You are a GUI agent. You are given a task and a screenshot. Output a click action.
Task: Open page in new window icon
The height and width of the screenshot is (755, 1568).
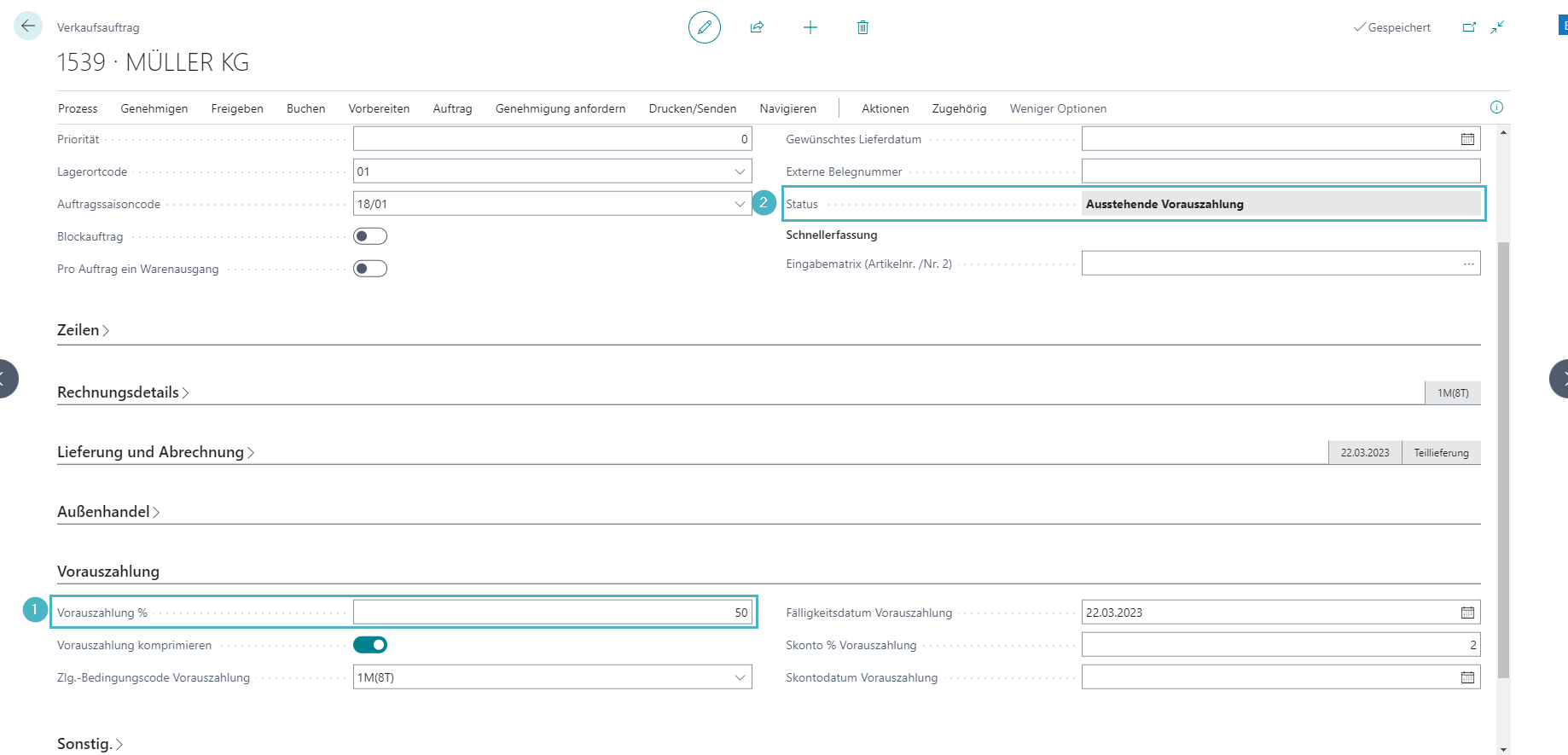(1469, 27)
